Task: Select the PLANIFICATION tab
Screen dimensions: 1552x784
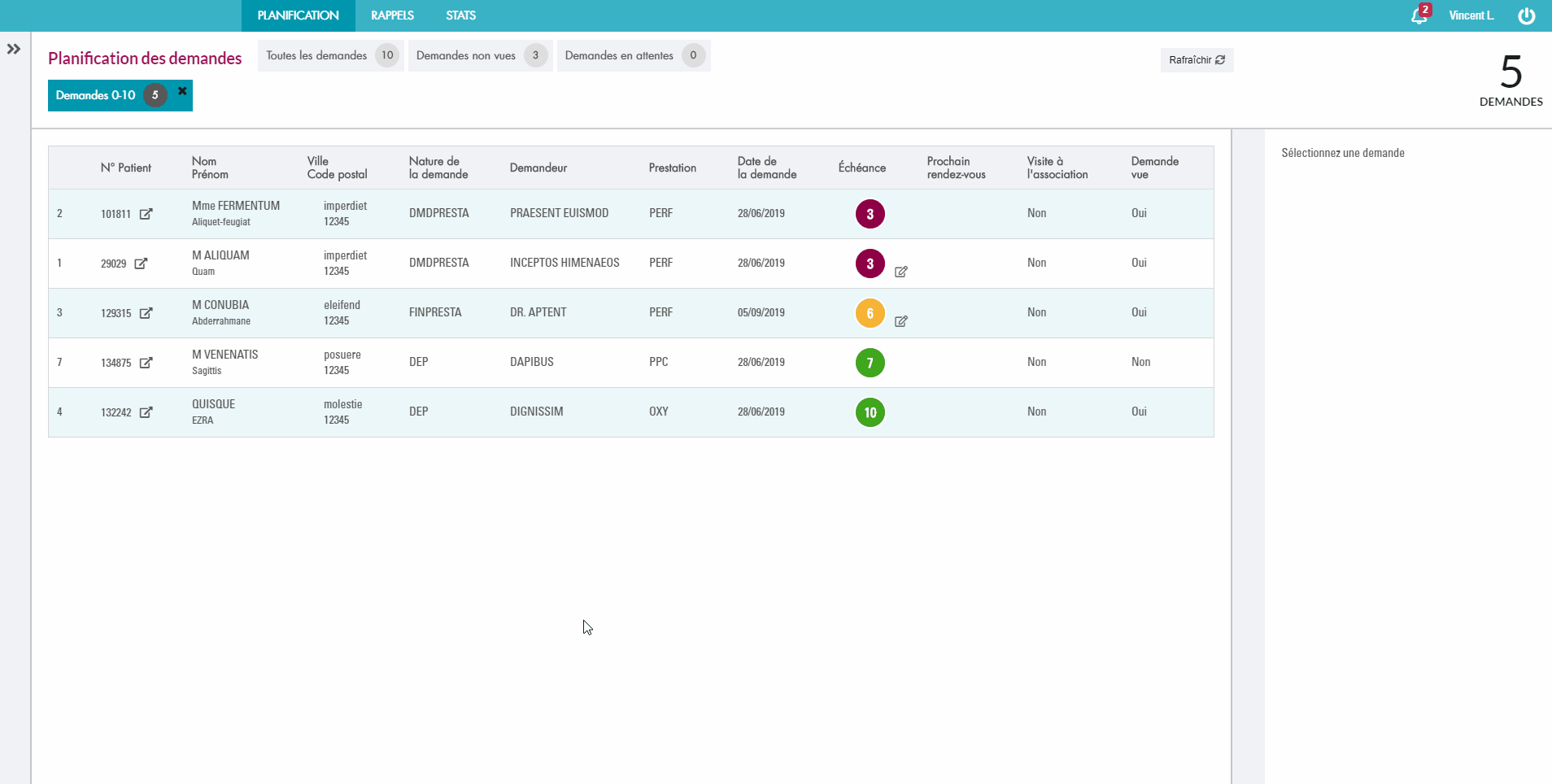Action: pyautogui.click(x=298, y=15)
